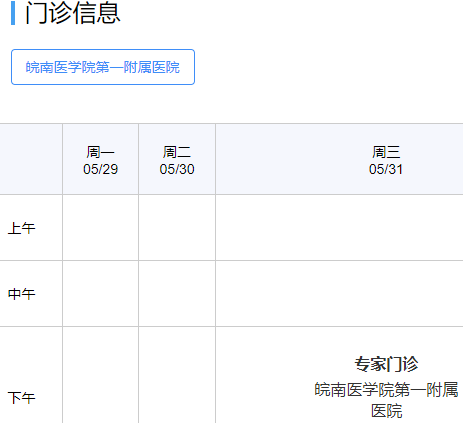Click the 下午 row label
This screenshot has height=423, width=463.
point(21,398)
